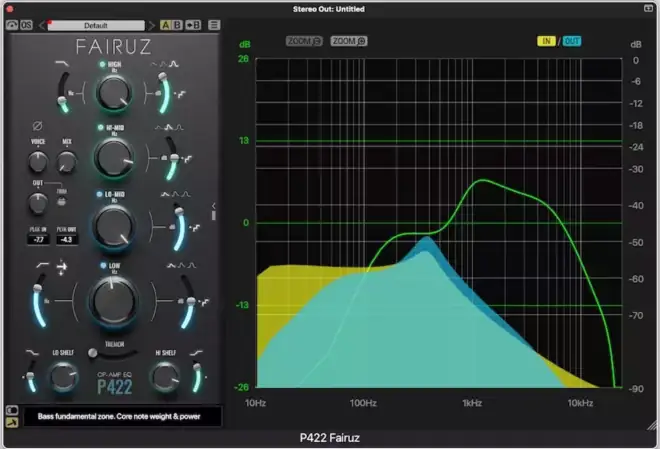
Task: Toggle the HIGH band power LED
Action: click(x=102, y=64)
